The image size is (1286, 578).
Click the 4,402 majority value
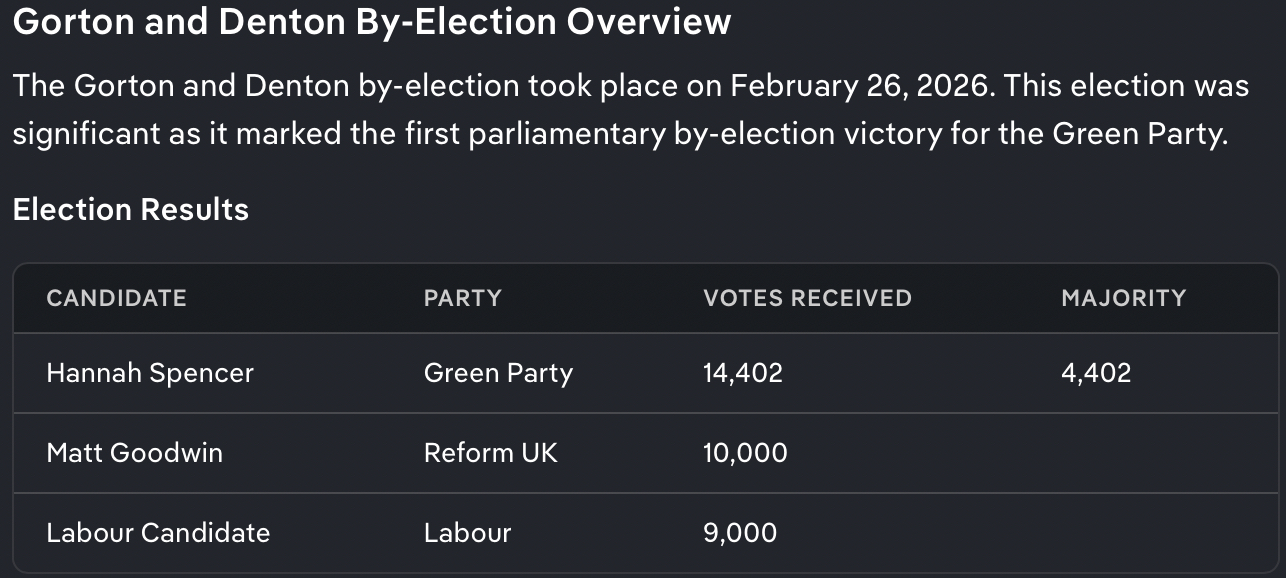click(x=1096, y=373)
